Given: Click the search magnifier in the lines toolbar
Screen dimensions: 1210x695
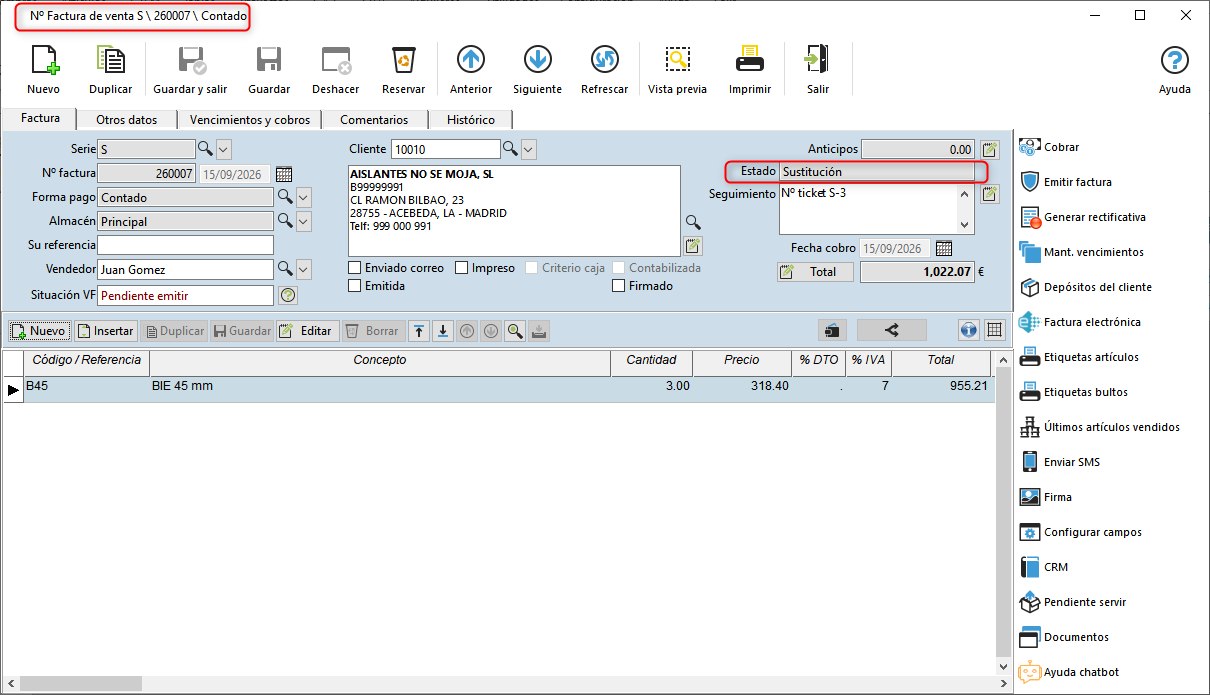Looking at the screenshot, I should (x=514, y=330).
